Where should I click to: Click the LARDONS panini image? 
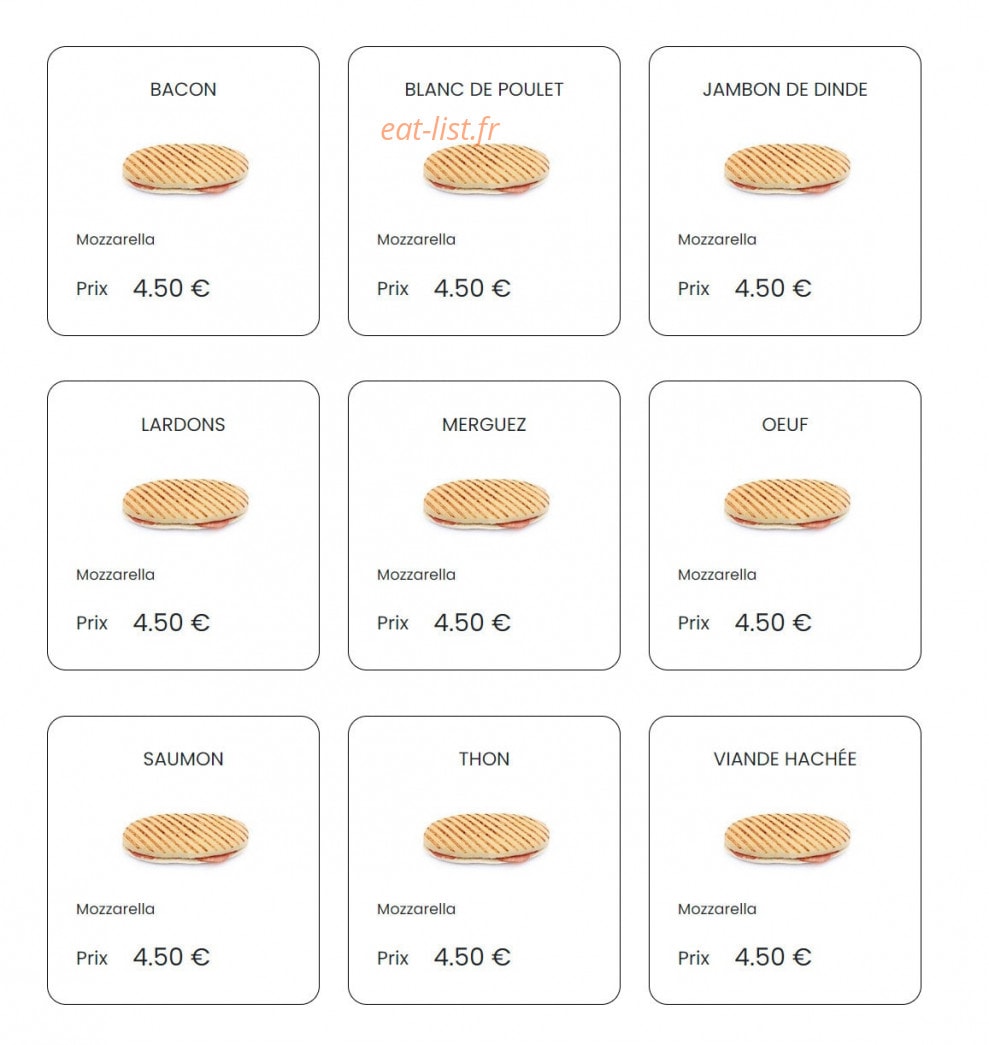pos(185,504)
